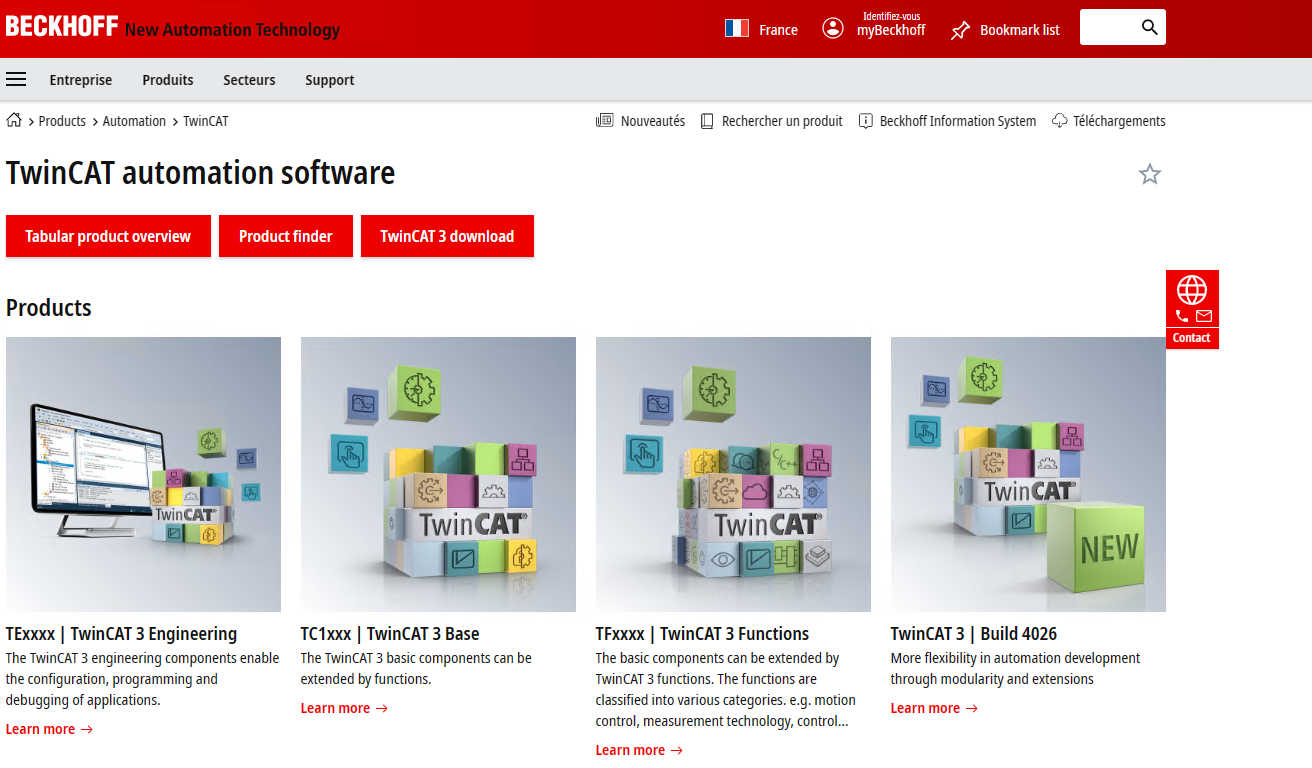Click the Bookmark list pin icon
The image size is (1312, 768).
960,30
